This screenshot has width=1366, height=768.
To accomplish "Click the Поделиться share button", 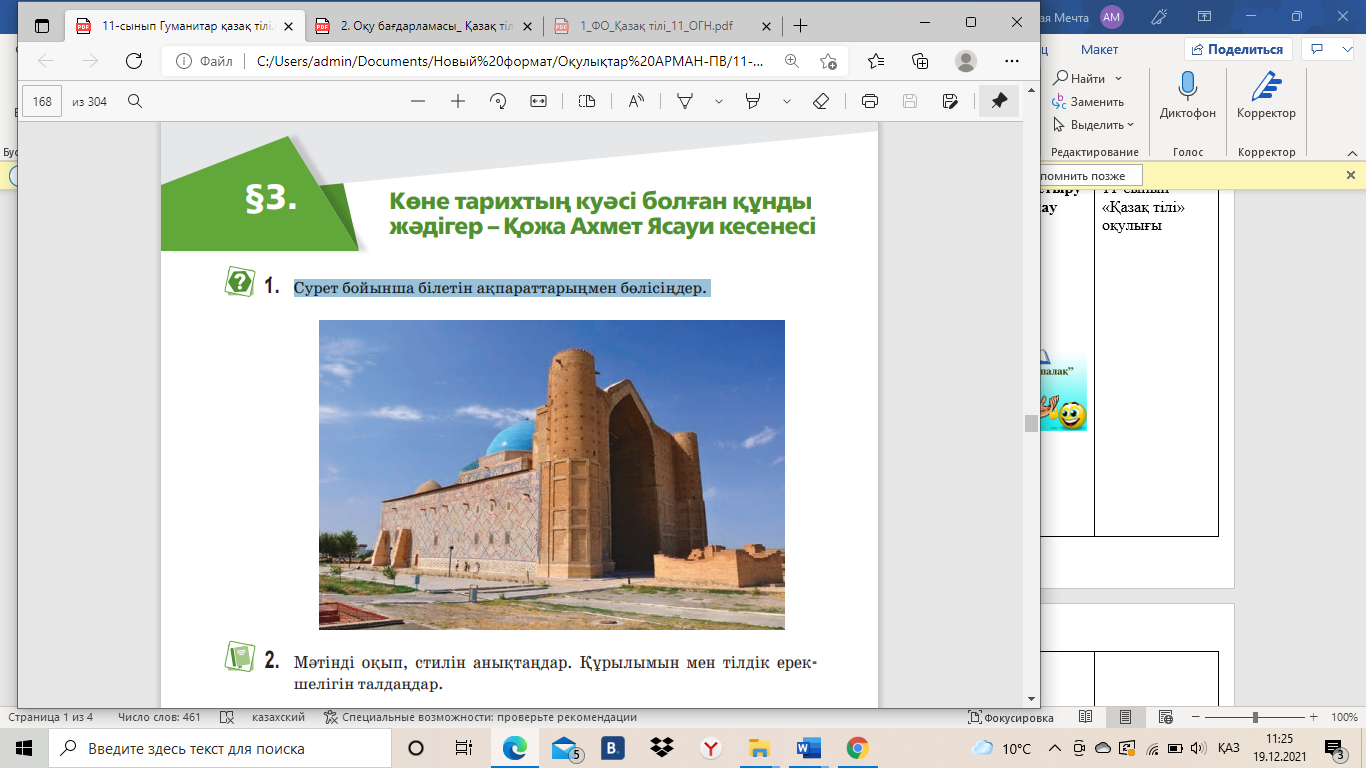I will pyautogui.click(x=1238, y=49).
